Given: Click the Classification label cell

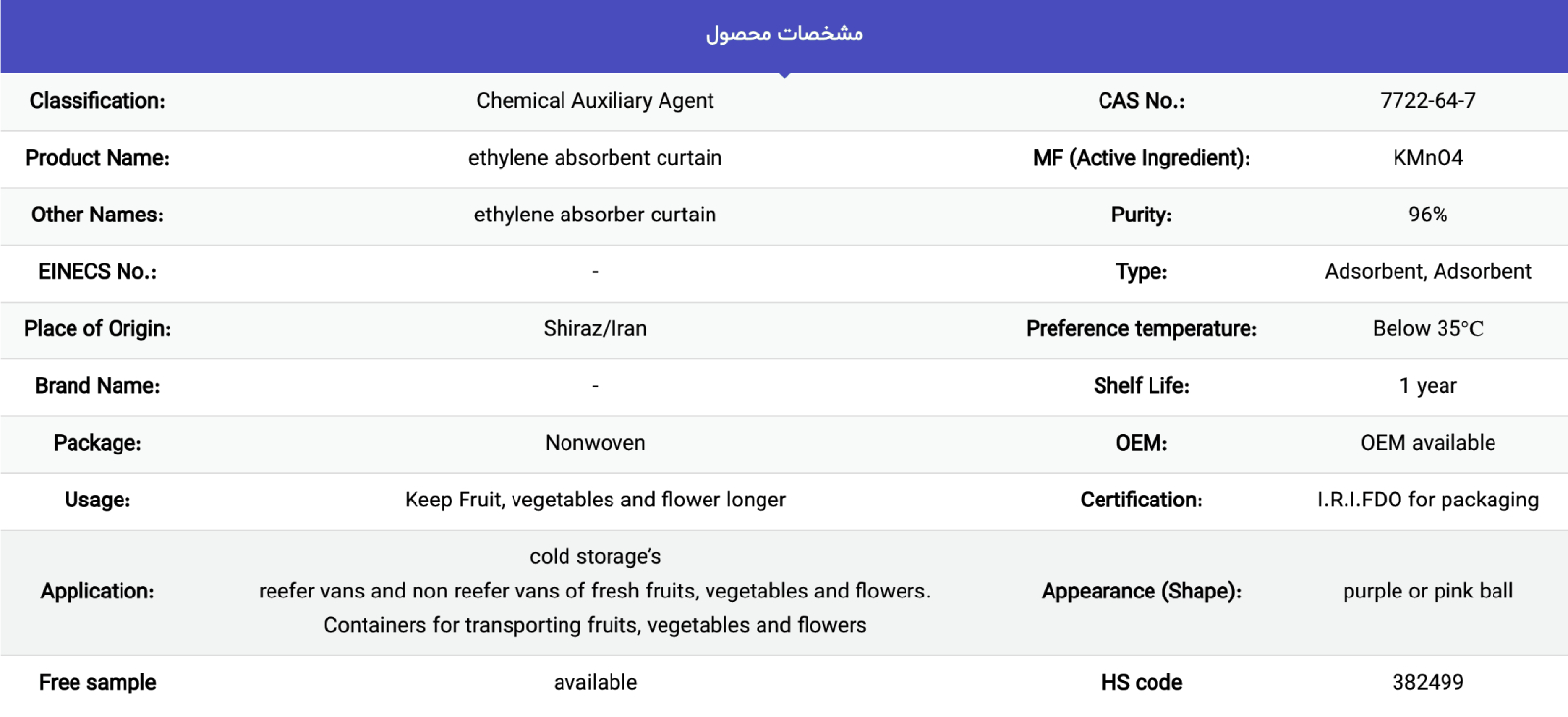Looking at the screenshot, I should point(97,101).
